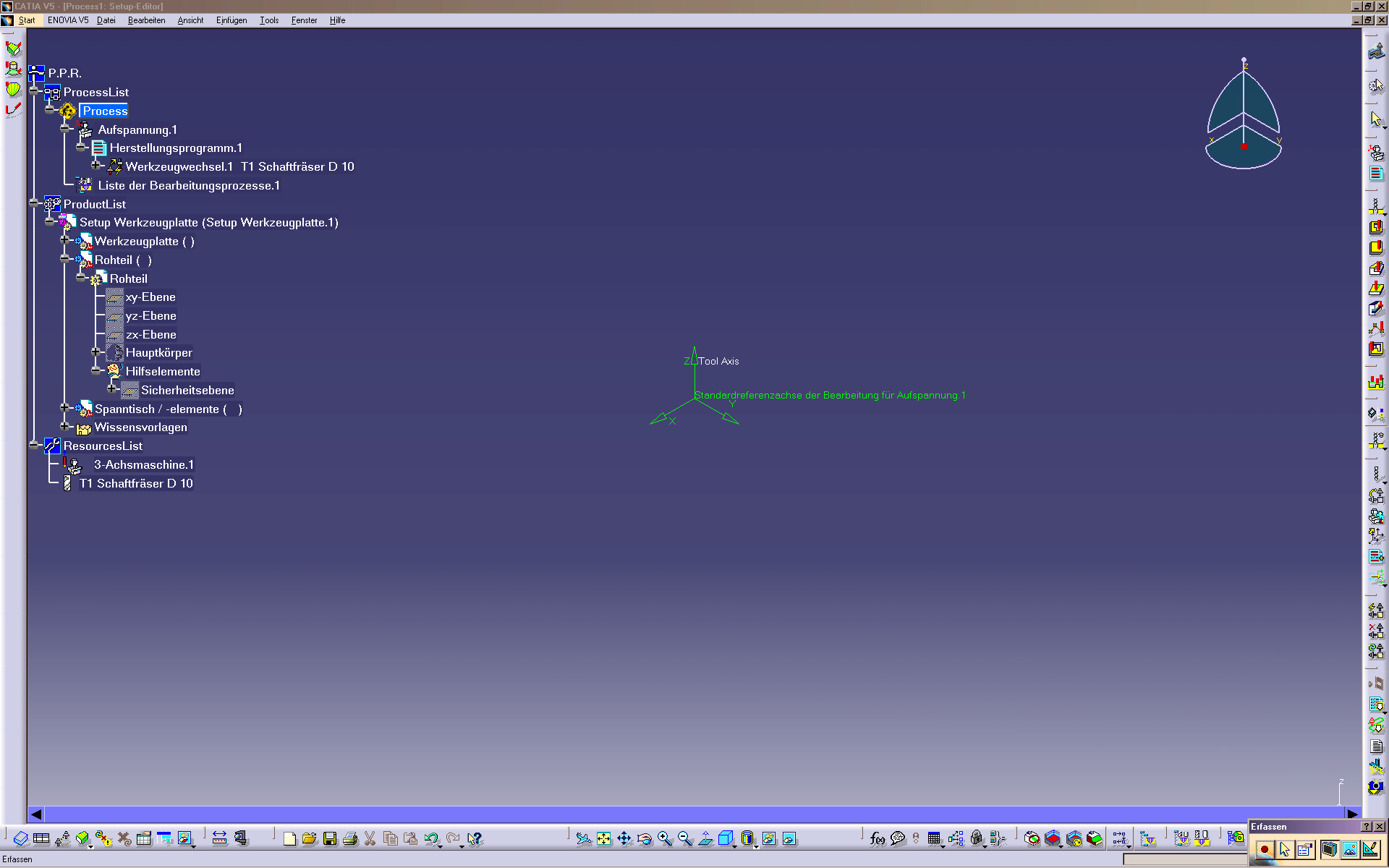Click the comment speech bubble icon
The image size is (1389, 868).
tap(898, 838)
